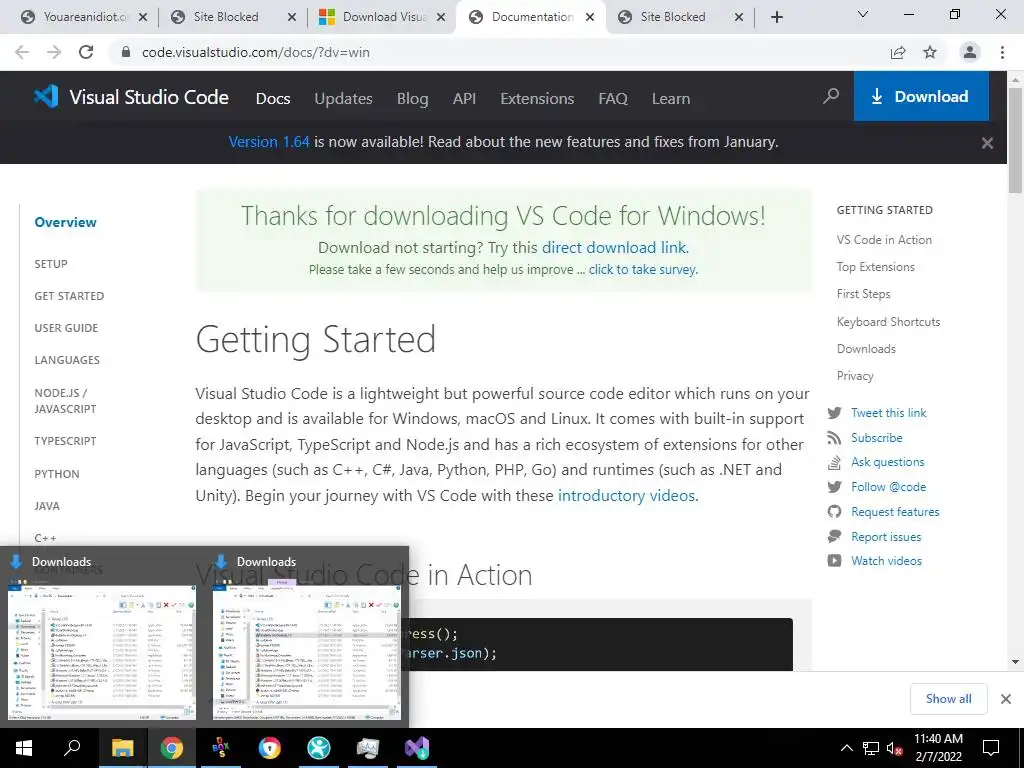Open the site search magnifier icon
This screenshot has width=1024, height=768.
(x=831, y=97)
